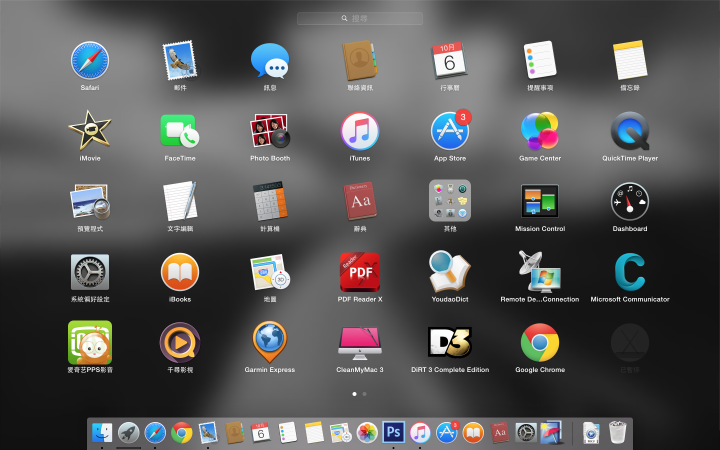Image resolution: width=720 pixels, height=450 pixels.
Task: Open Maps app in the Launchpad grid
Action: [x=270, y=272]
